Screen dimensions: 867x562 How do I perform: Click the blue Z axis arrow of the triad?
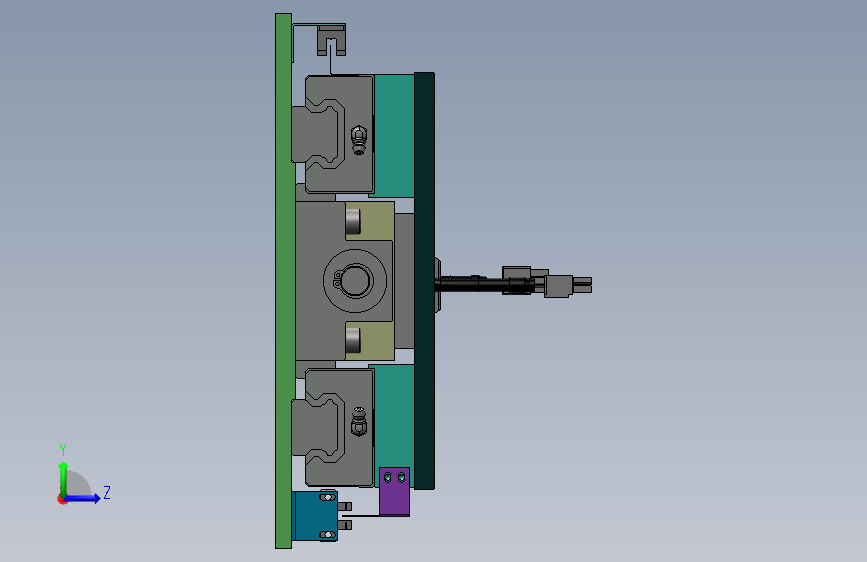83,498
